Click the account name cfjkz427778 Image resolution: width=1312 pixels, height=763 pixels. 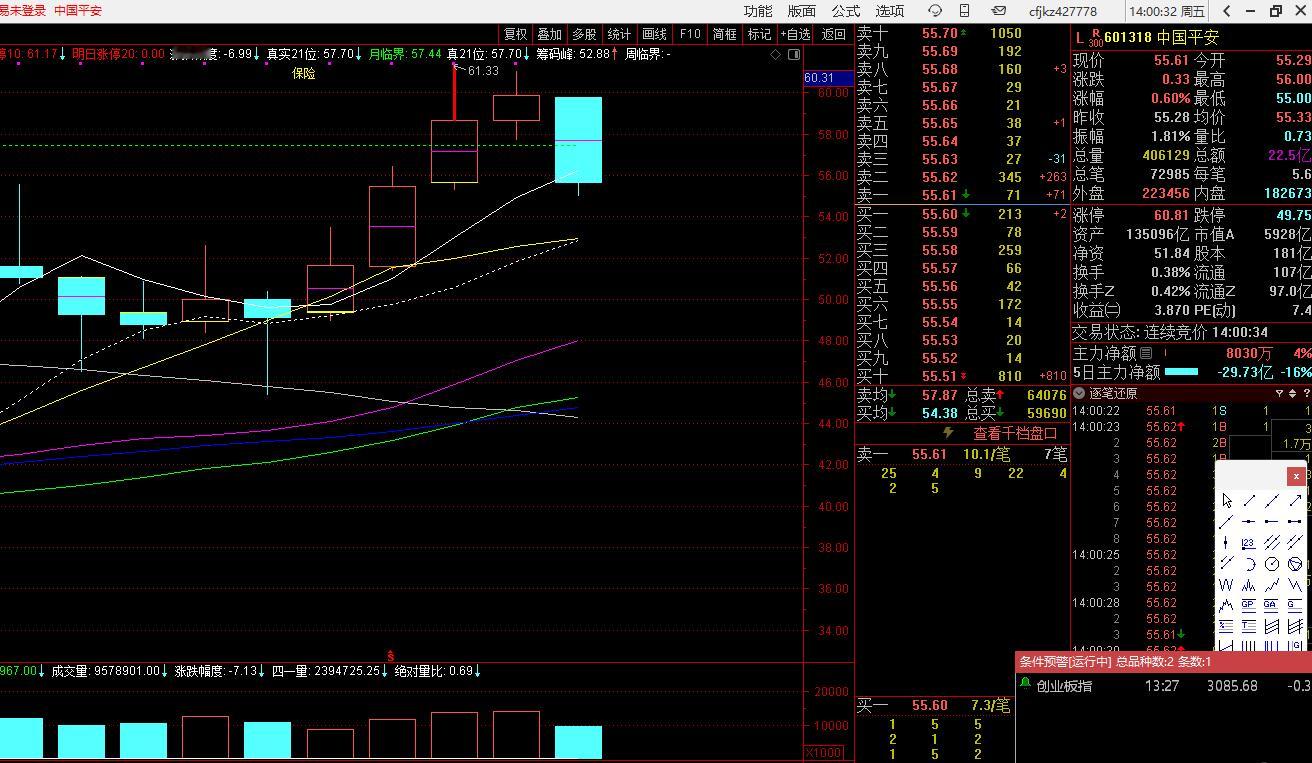tap(1063, 11)
